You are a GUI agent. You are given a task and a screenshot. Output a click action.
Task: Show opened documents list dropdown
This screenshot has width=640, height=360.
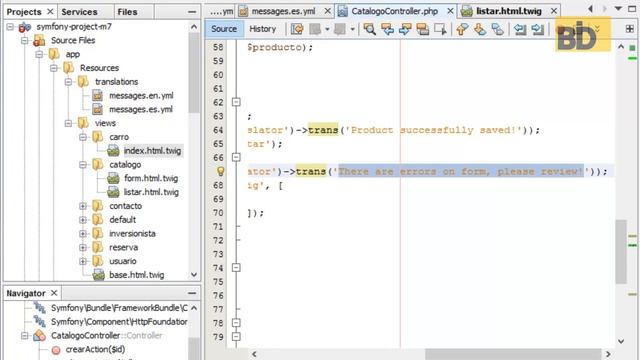pyautogui.click(x=618, y=9)
